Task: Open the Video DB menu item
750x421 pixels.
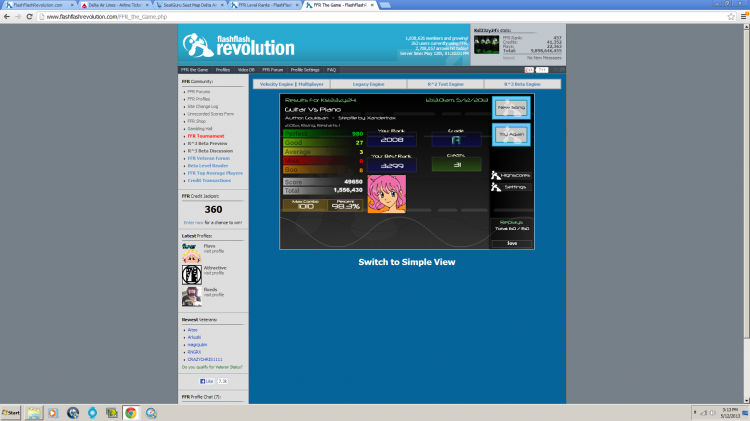Action: tap(246, 70)
